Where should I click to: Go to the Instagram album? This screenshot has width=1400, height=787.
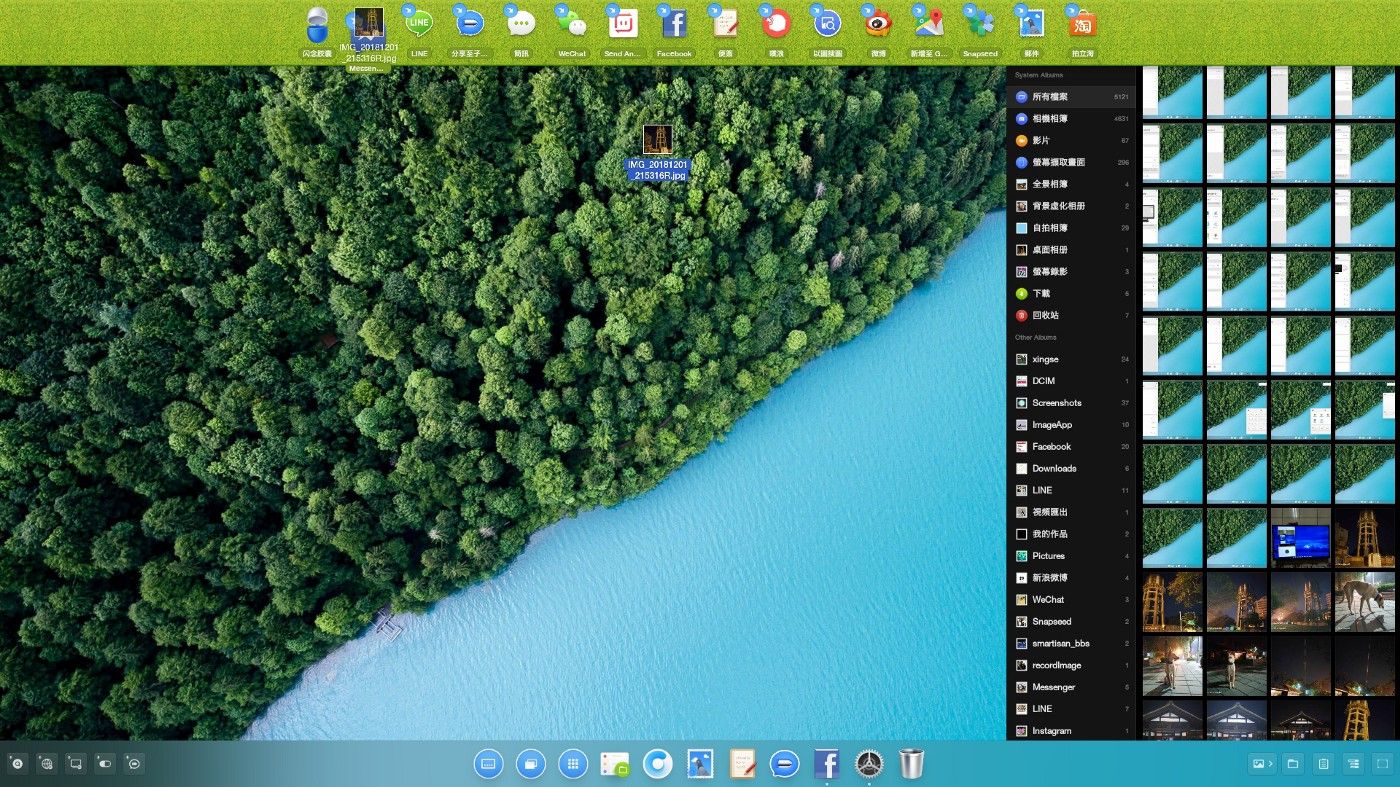(x=1051, y=731)
